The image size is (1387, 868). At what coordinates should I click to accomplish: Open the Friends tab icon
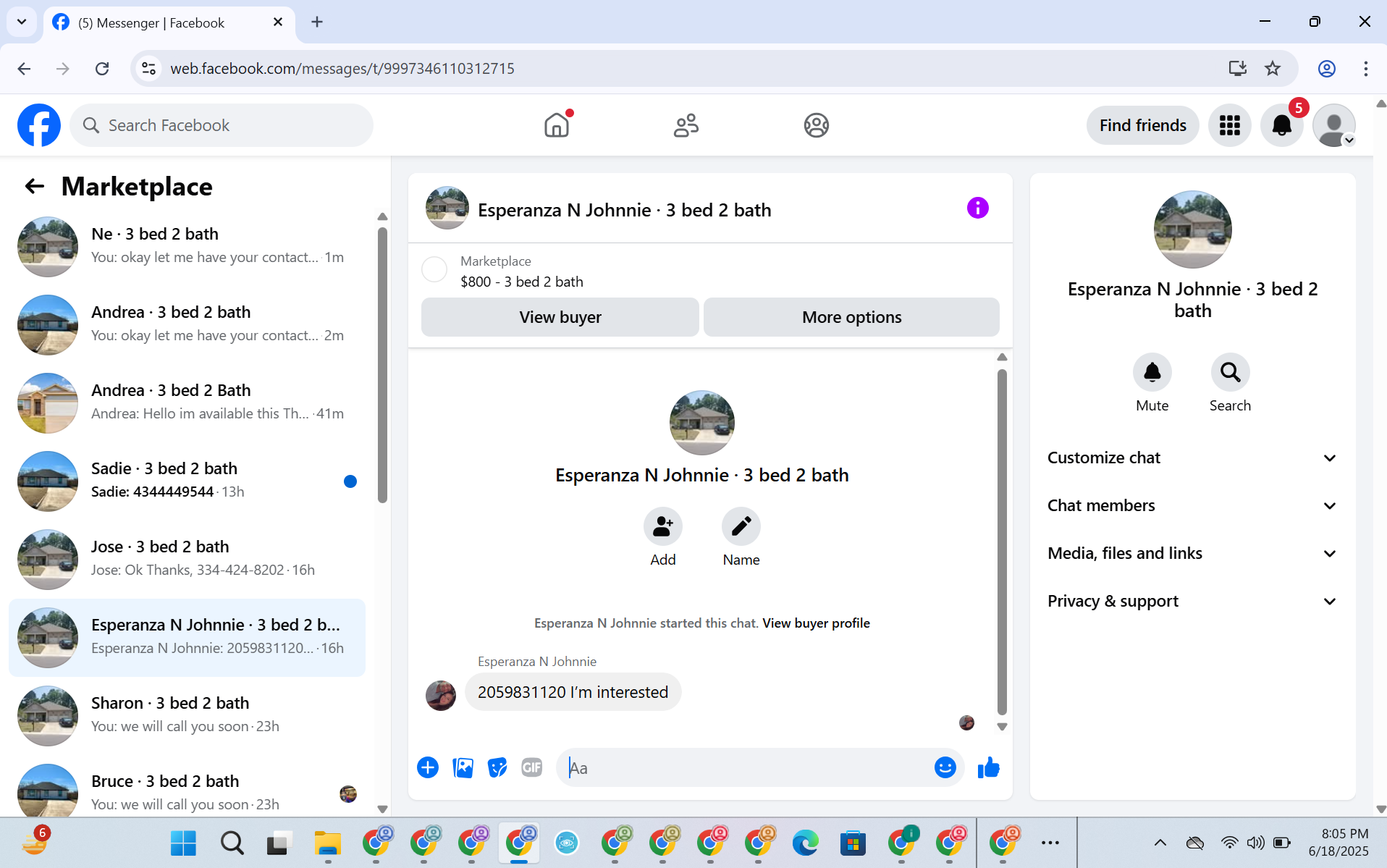pos(686,125)
